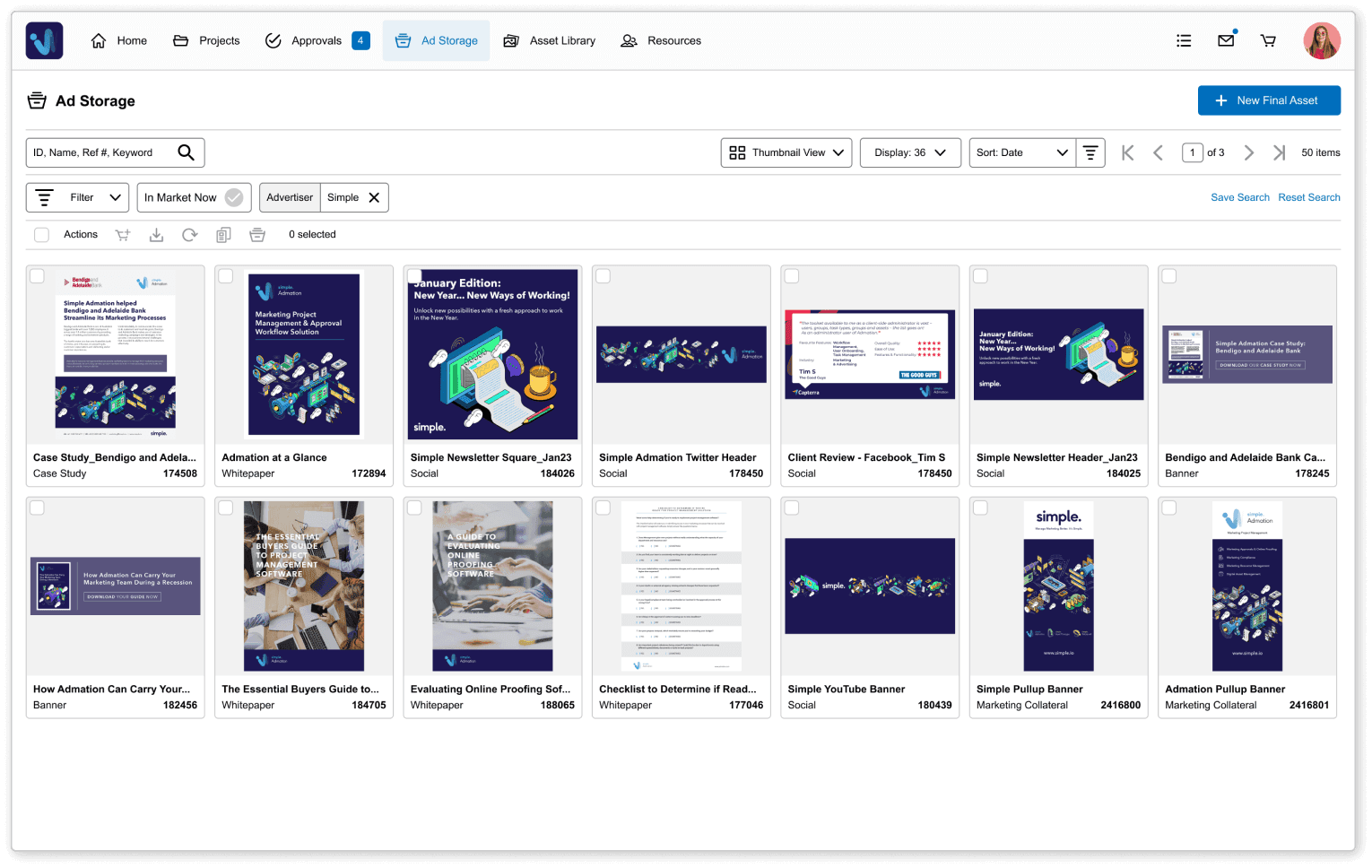The width and height of the screenshot is (1372, 868).
Task: Open the mail inbox icon
Action: 1226,40
